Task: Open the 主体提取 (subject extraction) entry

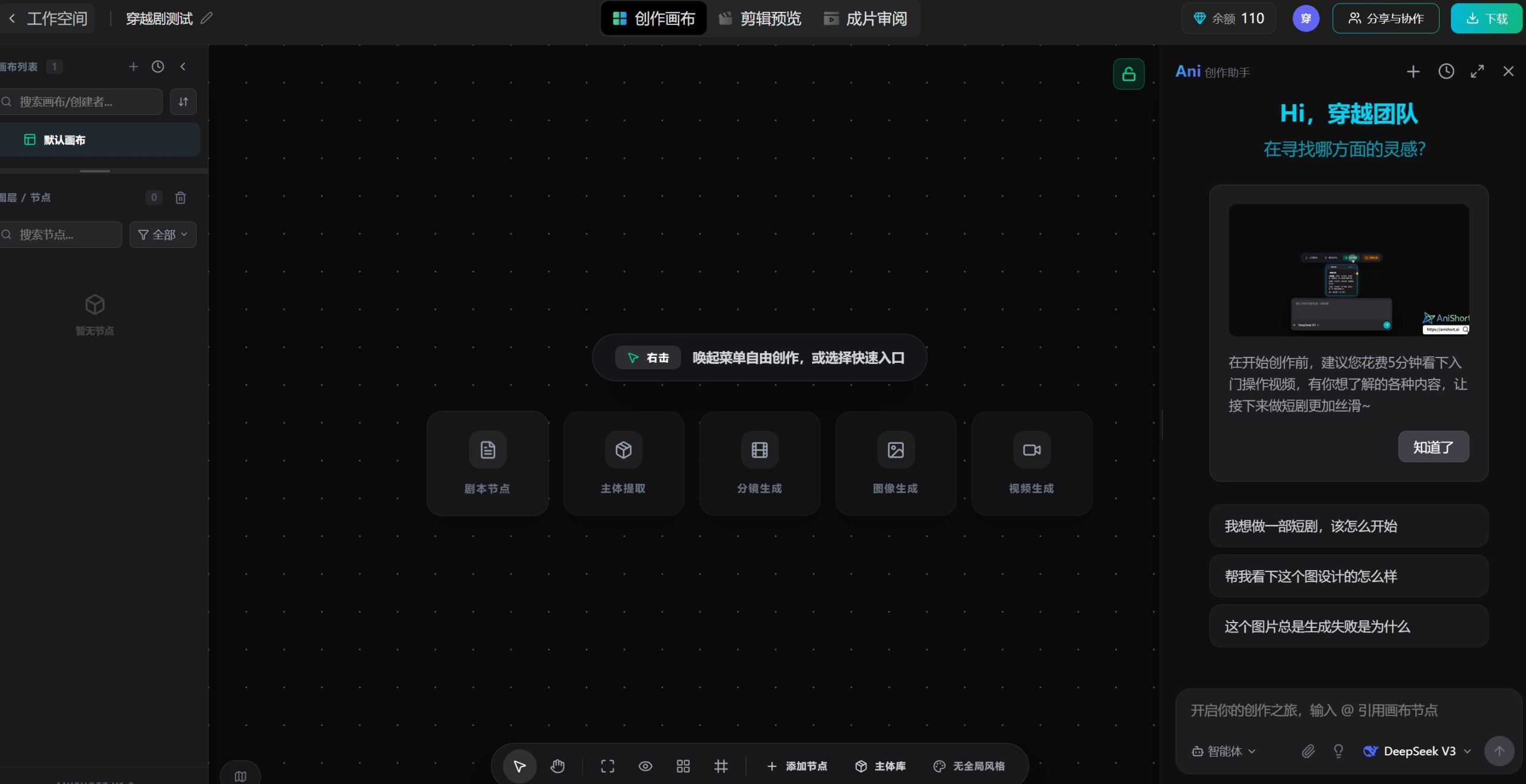Action: tap(623, 463)
